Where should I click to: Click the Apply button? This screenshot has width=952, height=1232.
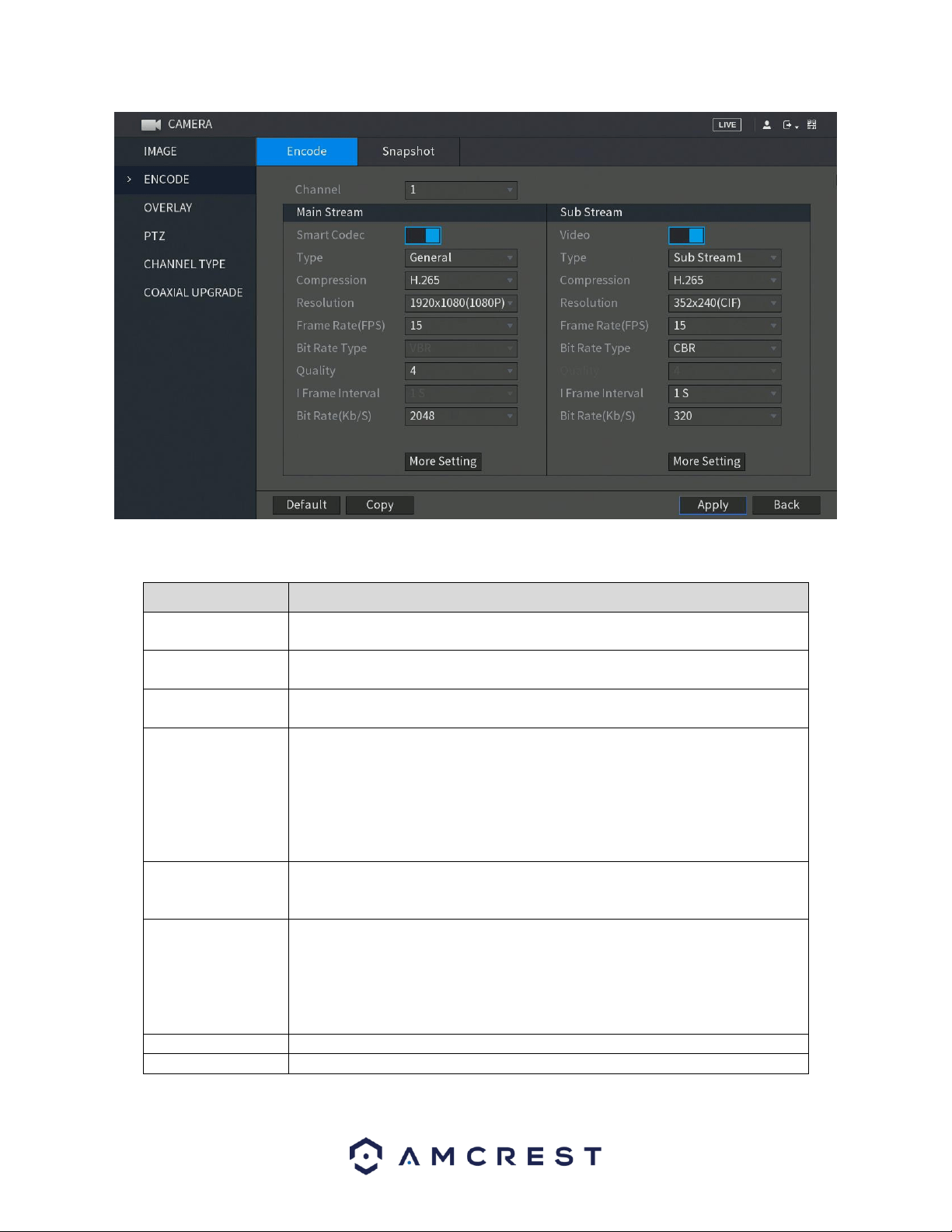713,505
